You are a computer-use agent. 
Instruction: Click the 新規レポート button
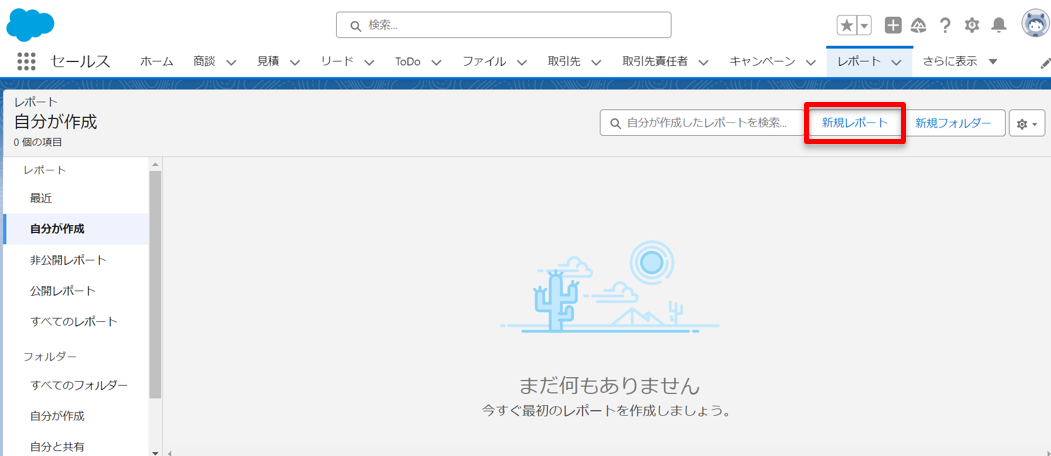click(x=855, y=123)
